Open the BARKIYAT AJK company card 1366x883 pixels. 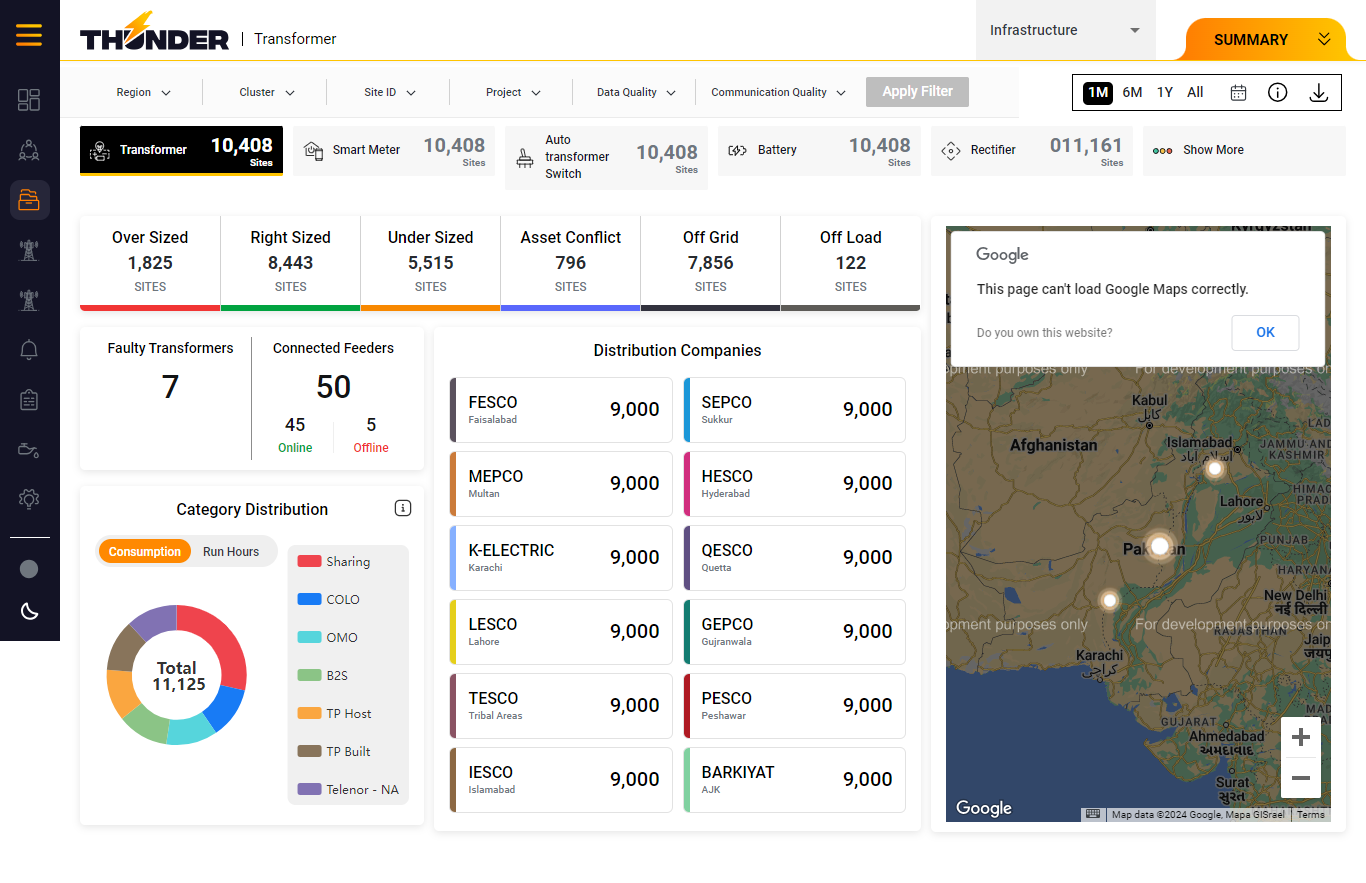click(794, 780)
